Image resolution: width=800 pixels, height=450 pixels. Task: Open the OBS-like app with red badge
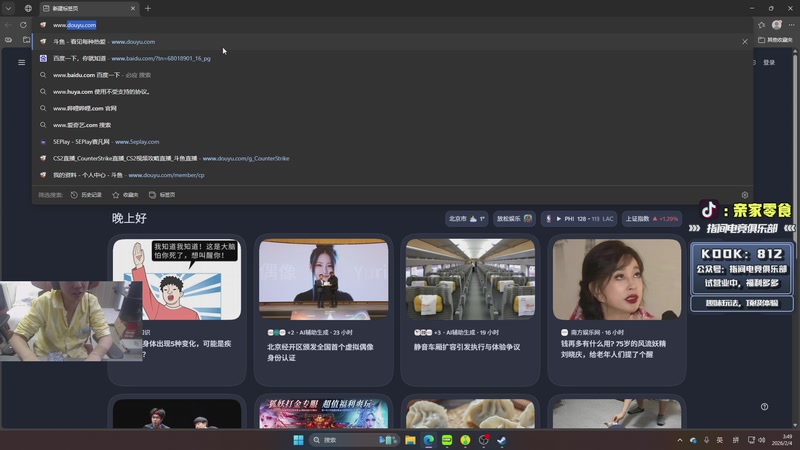484,440
